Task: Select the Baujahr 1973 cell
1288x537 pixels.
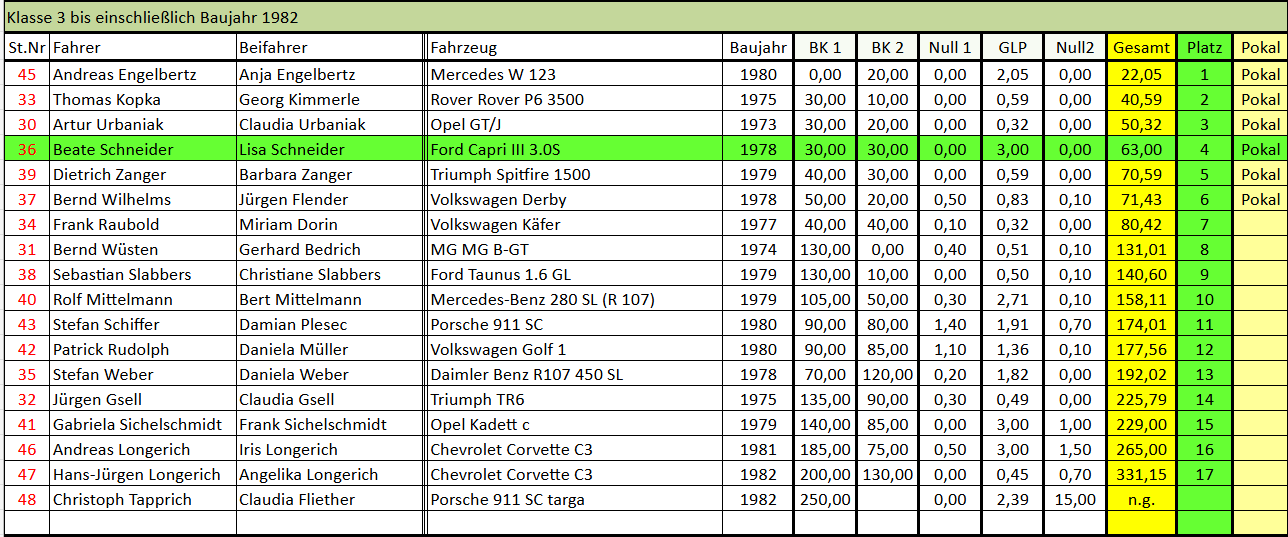Action: pos(758,124)
